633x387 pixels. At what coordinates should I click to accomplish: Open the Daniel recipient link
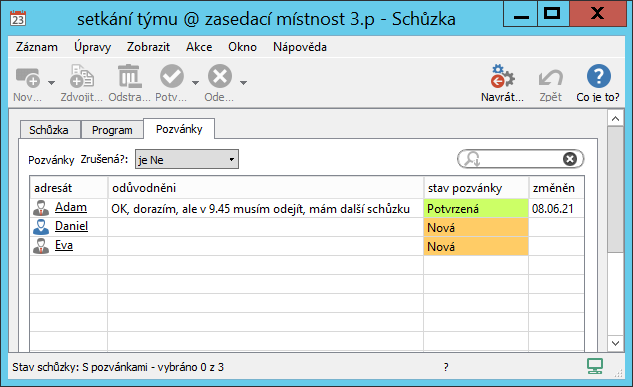click(x=71, y=226)
